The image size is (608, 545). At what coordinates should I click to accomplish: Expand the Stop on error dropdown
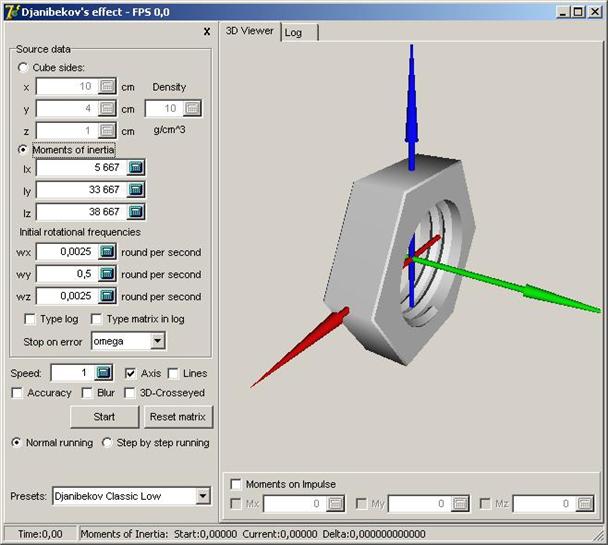pyautogui.click(x=157, y=342)
